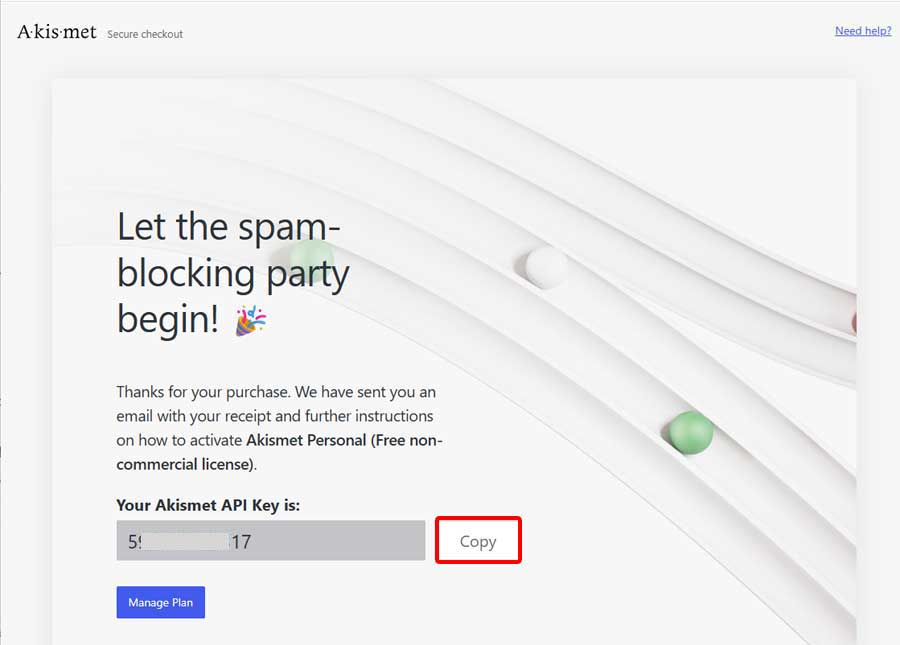The image size is (900, 645).
Task: Click the white ball on the track
Action: pyautogui.click(x=546, y=267)
